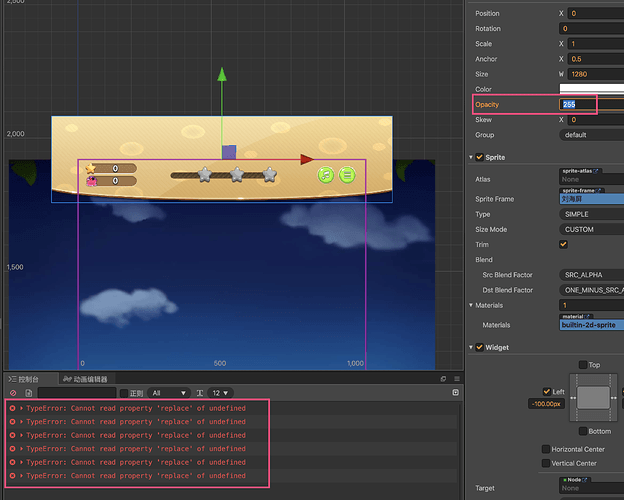
Task: Click the green list menu button in the scene
Action: click(x=347, y=175)
